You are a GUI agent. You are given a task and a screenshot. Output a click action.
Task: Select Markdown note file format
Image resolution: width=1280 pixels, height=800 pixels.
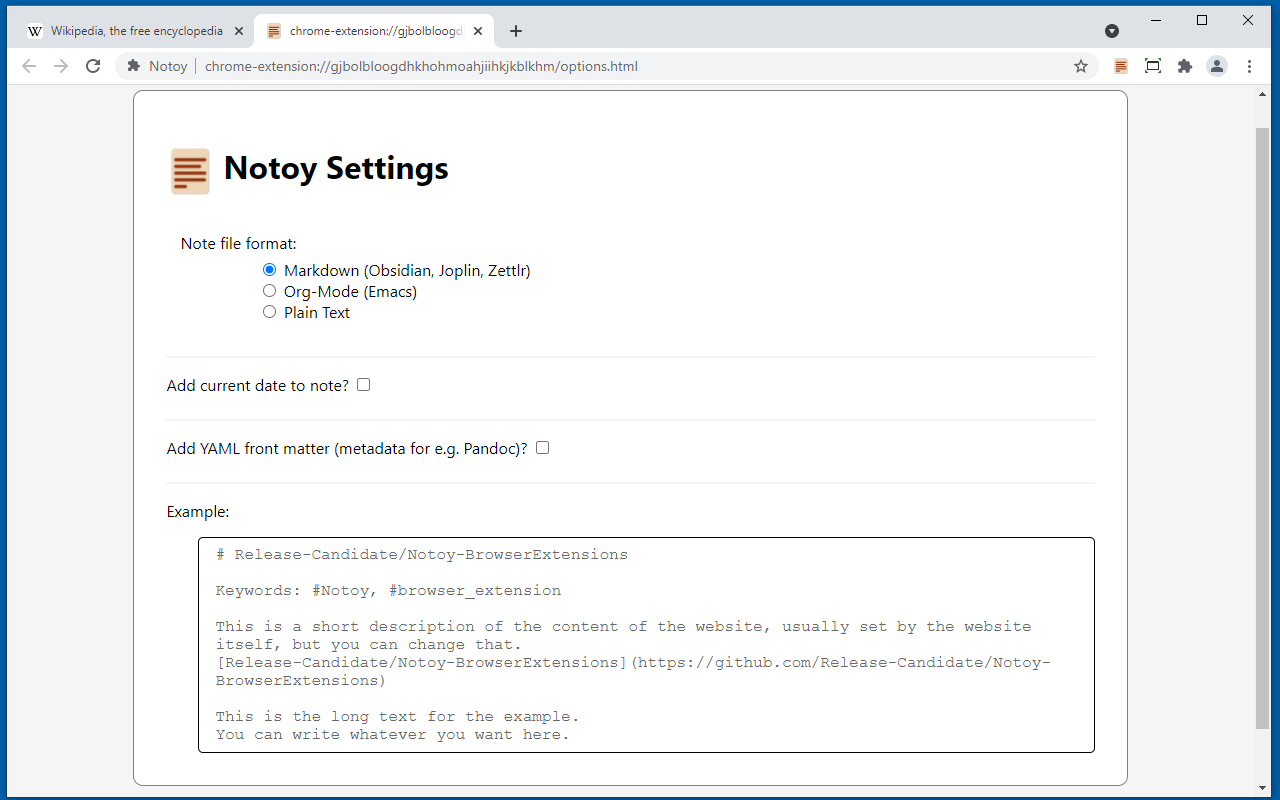point(269,270)
